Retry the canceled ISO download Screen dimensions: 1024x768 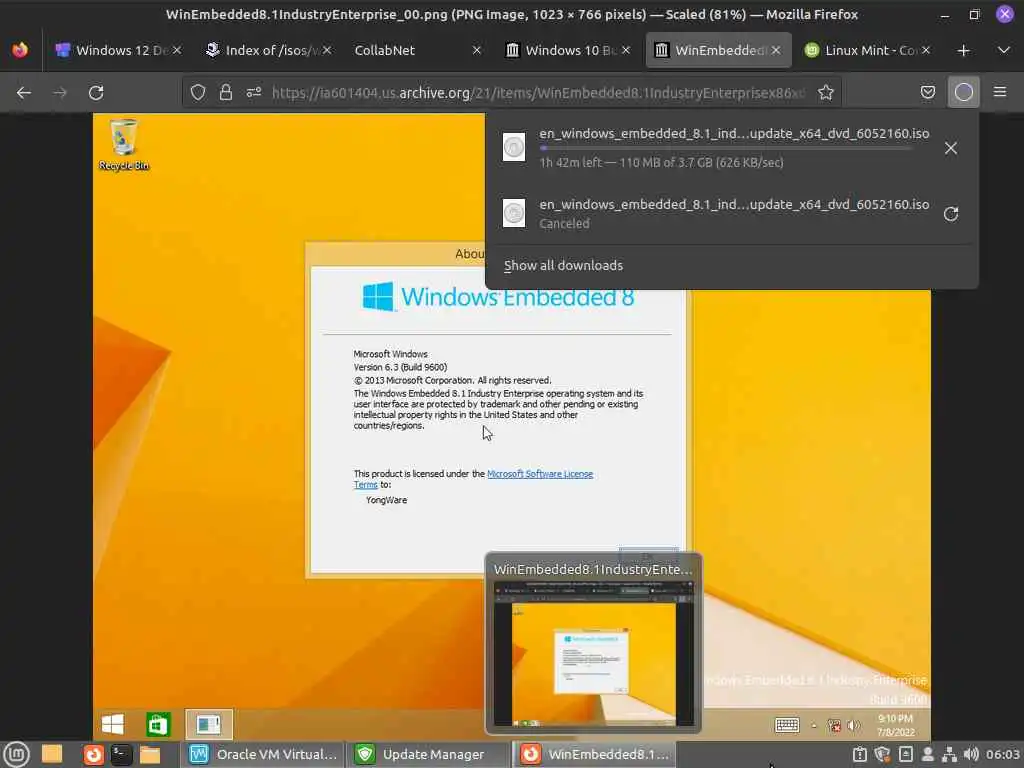coord(951,214)
